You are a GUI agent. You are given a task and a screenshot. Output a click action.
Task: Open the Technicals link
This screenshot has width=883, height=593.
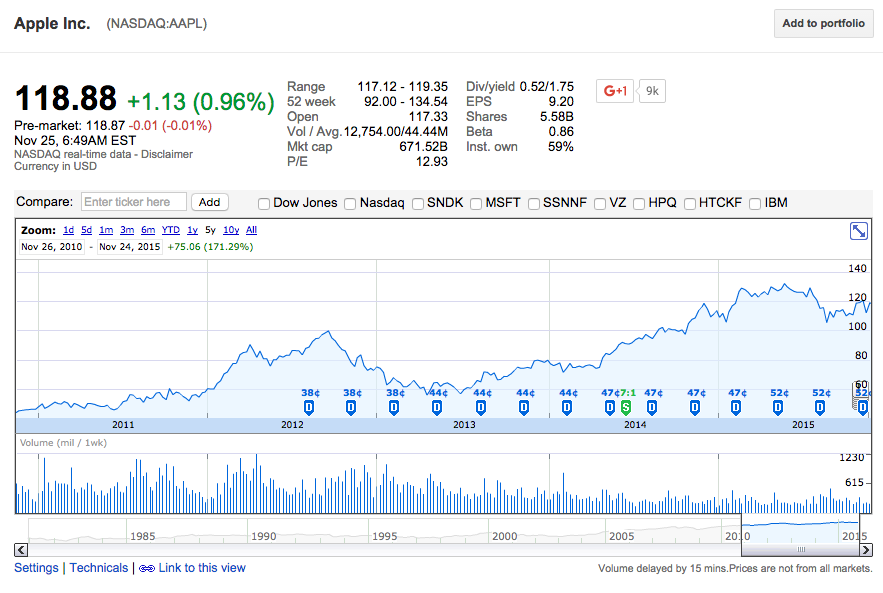99,568
